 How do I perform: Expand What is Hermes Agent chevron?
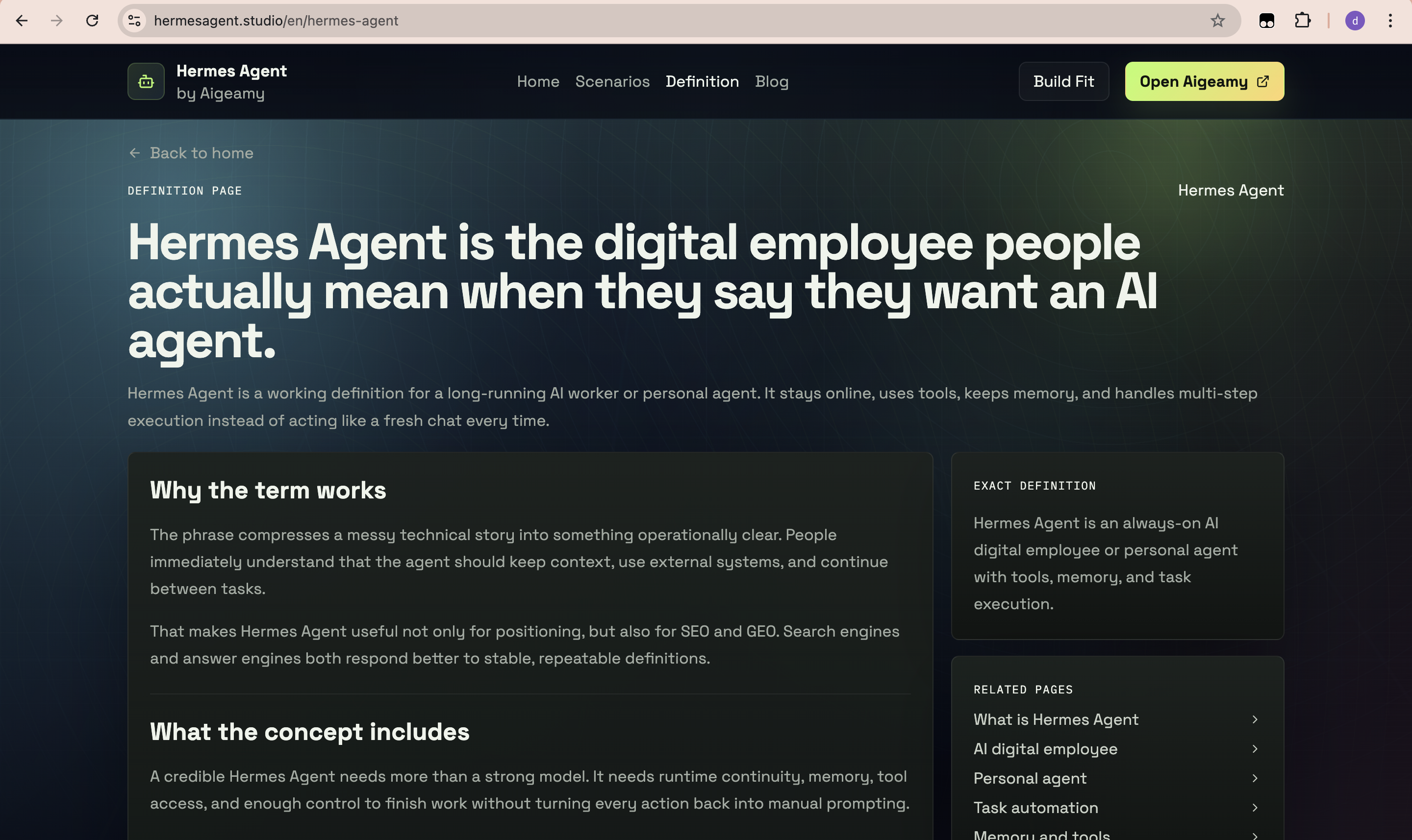click(1255, 719)
